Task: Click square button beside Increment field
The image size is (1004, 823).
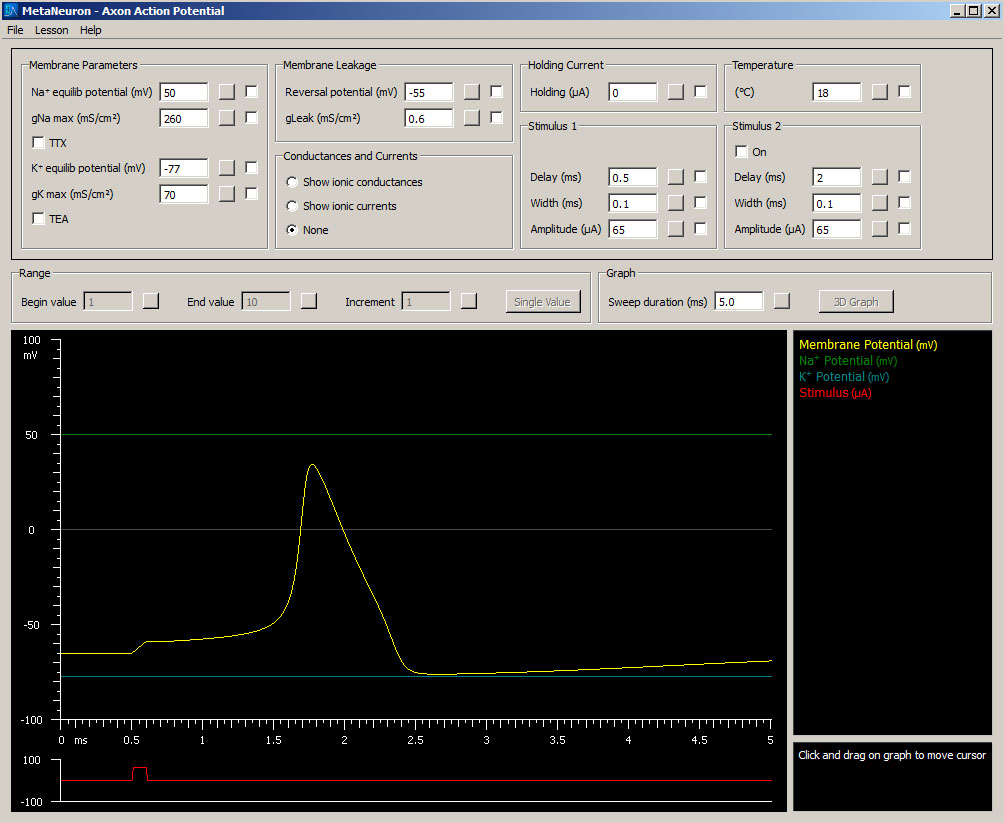Action: (x=469, y=301)
